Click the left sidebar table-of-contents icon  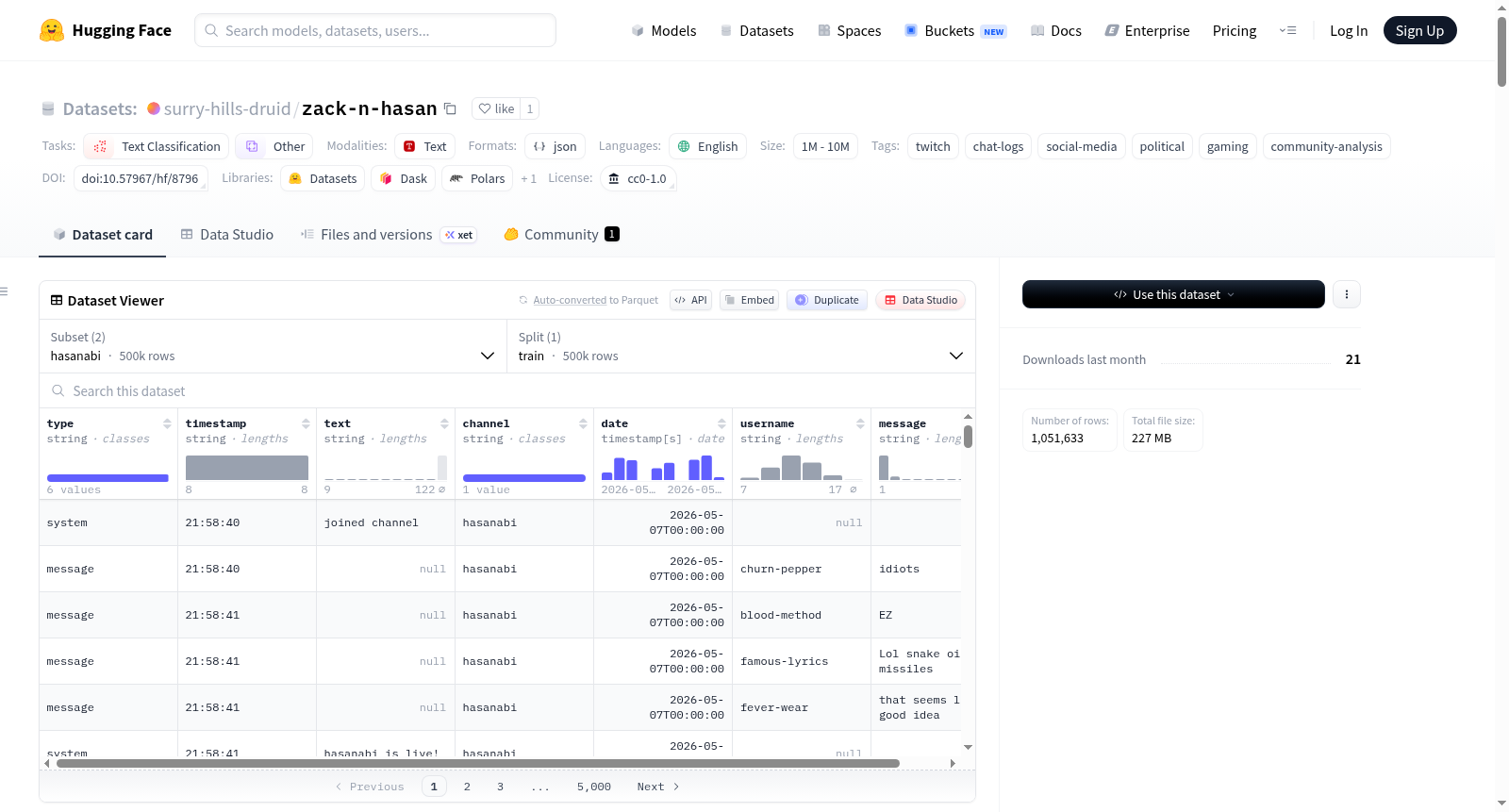5,291
